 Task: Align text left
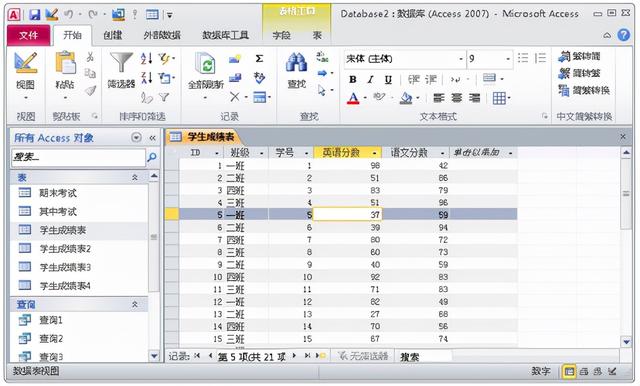click(x=439, y=98)
